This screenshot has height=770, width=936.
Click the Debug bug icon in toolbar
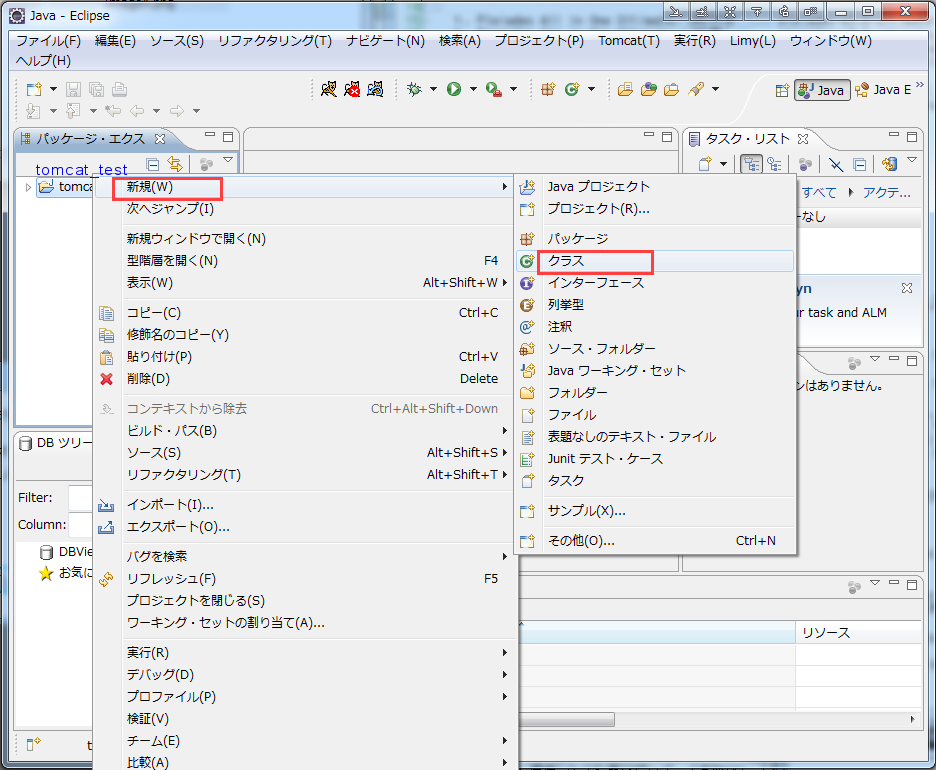coord(414,89)
